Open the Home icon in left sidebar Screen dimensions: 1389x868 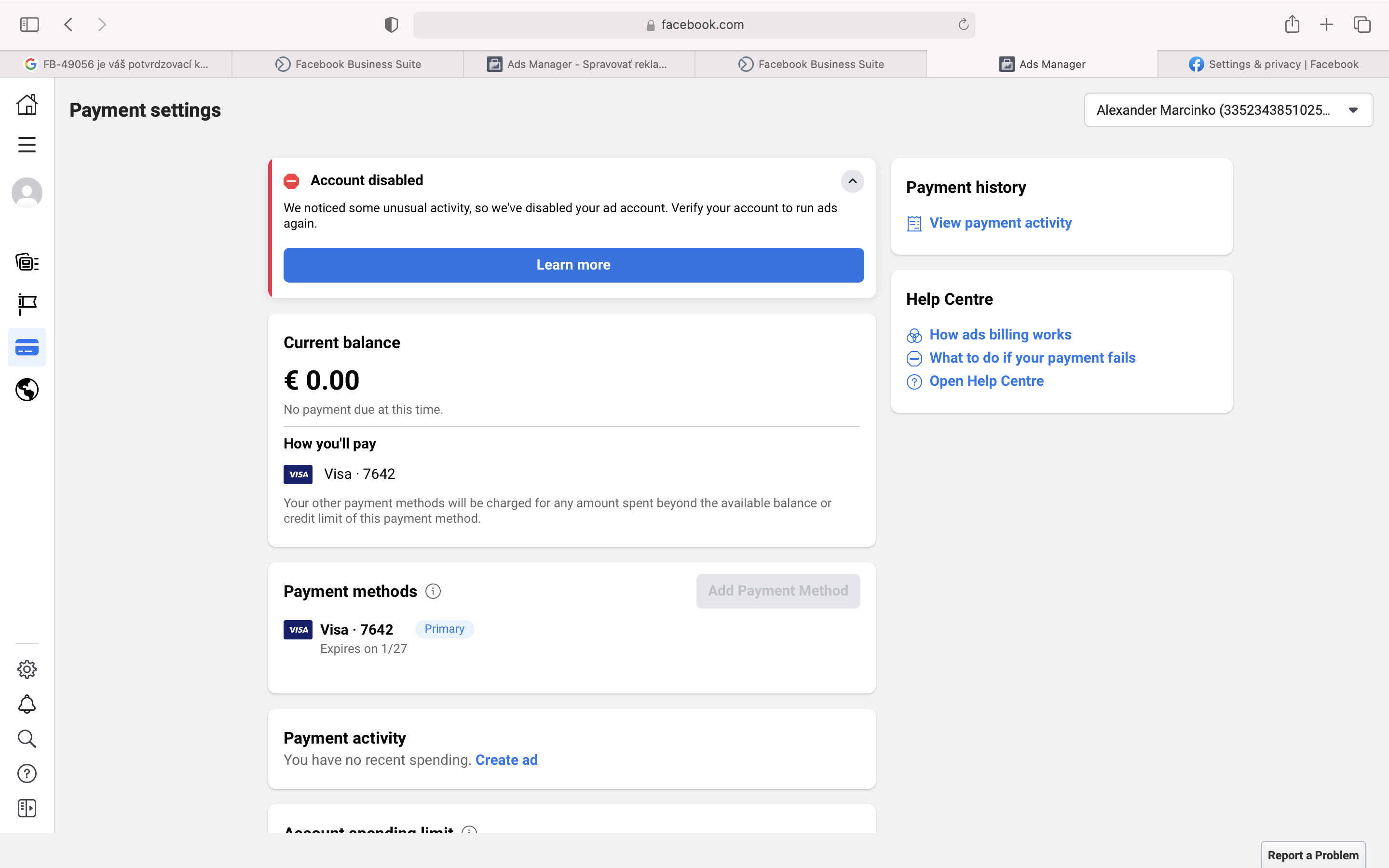click(27, 105)
